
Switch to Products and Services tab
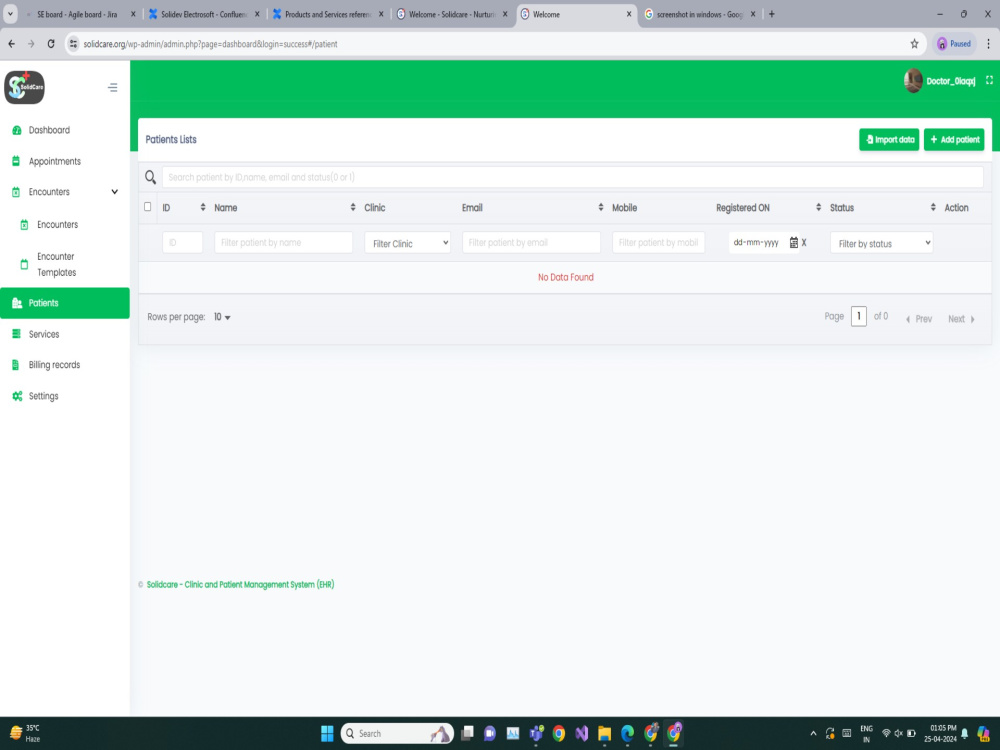[x=327, y=14]
